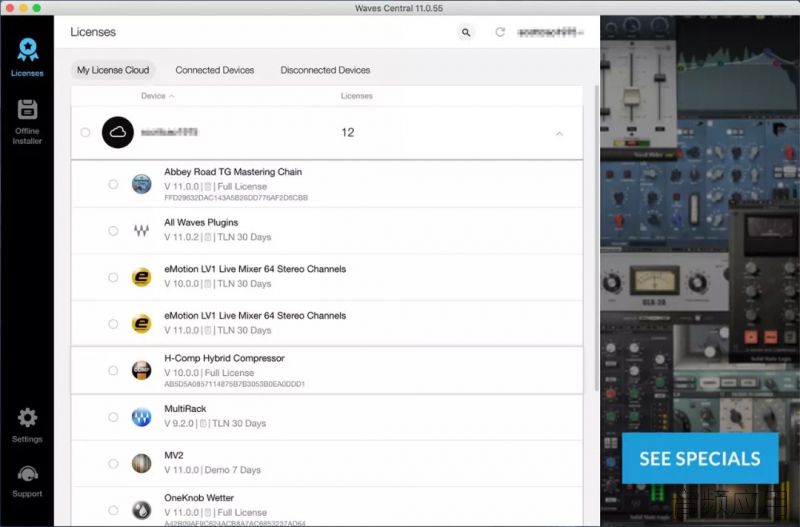Select the OneKnob Wetter radio button
Screen dimensions: 800x527
(x=113, y=510)
